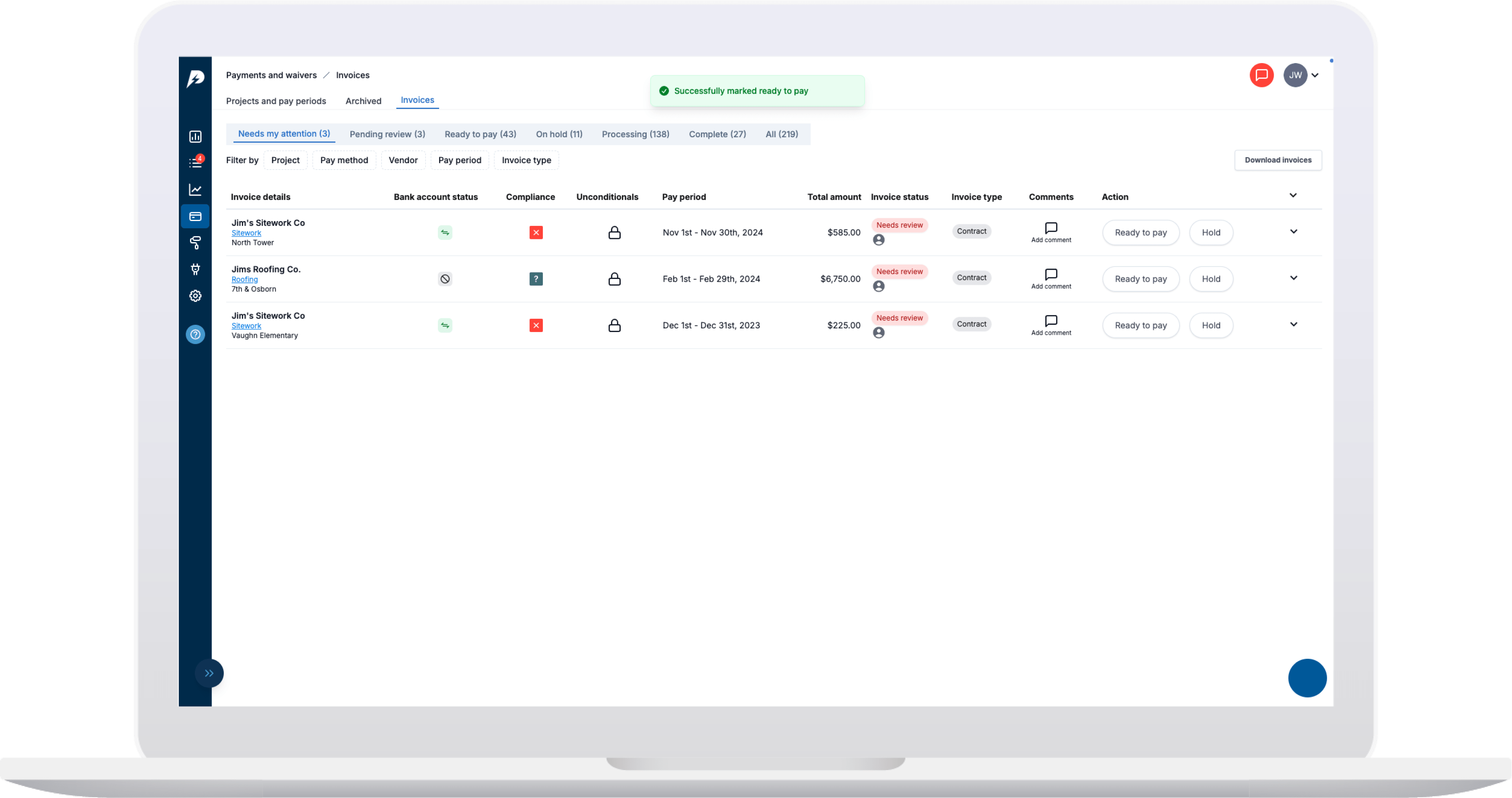Screen dimensions: 1512x798
Task: Click the paint roller sidebar icon
Action: pyautogui.click(x=196, y=242)
